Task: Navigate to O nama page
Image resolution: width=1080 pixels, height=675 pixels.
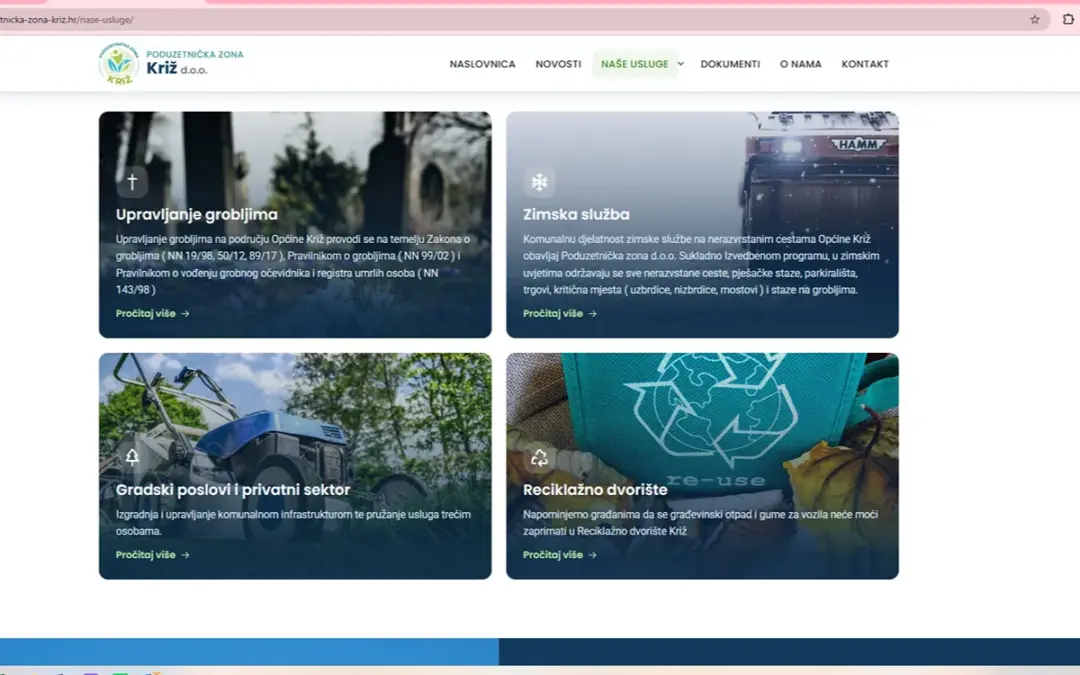Action: click(x=800, y=64)
